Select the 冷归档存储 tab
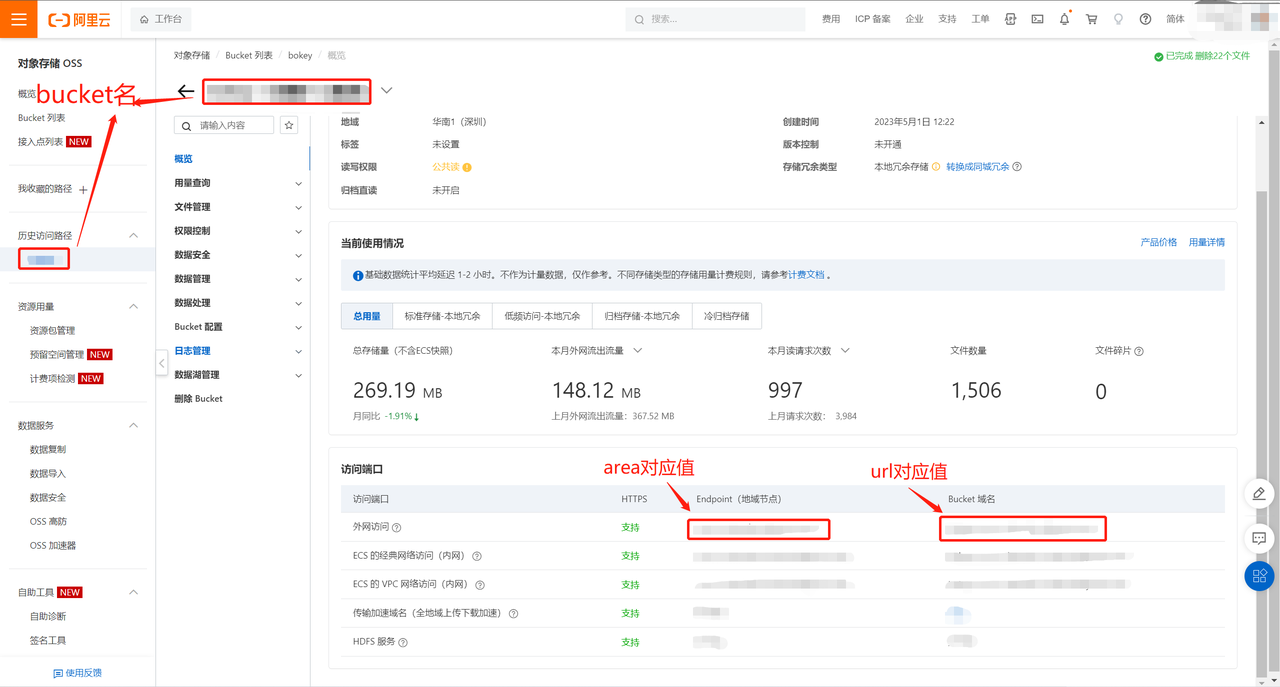 click(726, 316)
